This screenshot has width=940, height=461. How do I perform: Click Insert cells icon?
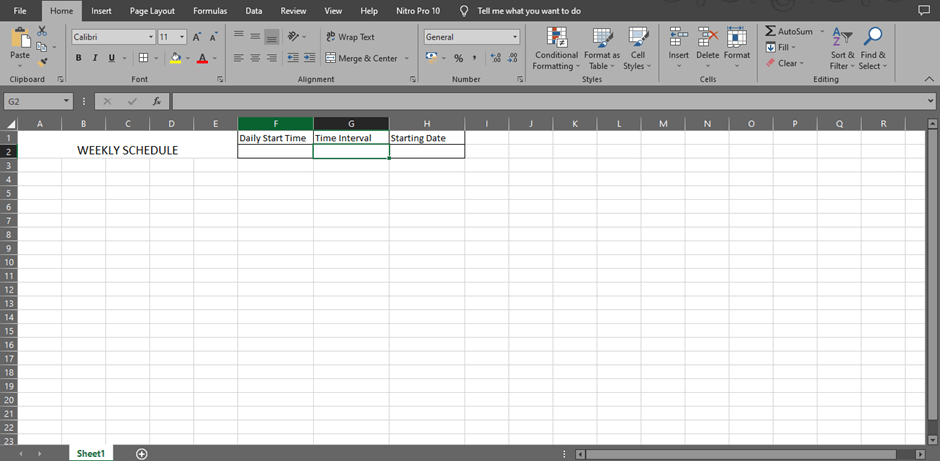[x=679, y=36]
